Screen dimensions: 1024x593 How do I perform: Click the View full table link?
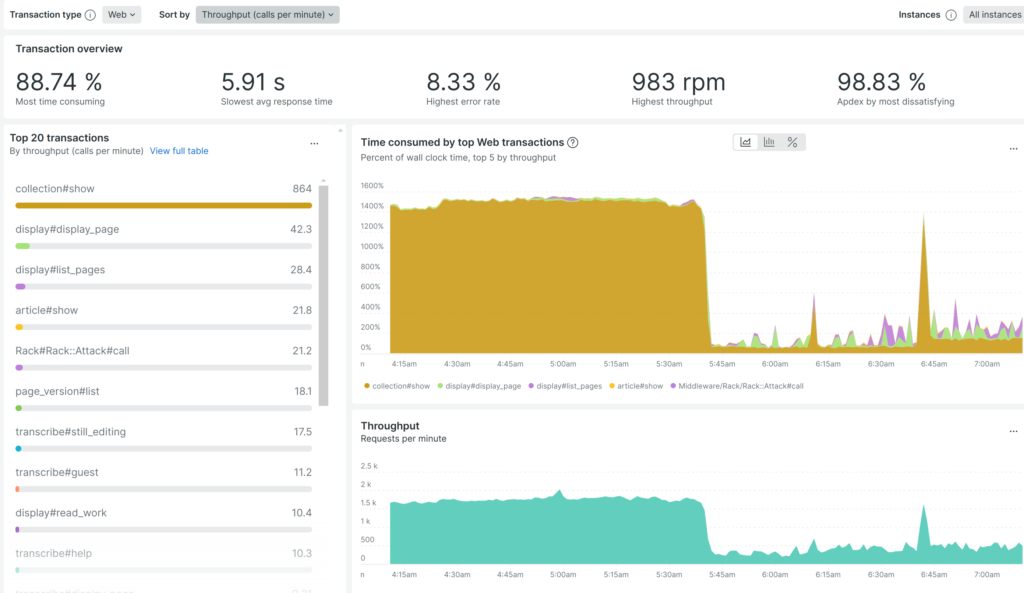[179, 151]
